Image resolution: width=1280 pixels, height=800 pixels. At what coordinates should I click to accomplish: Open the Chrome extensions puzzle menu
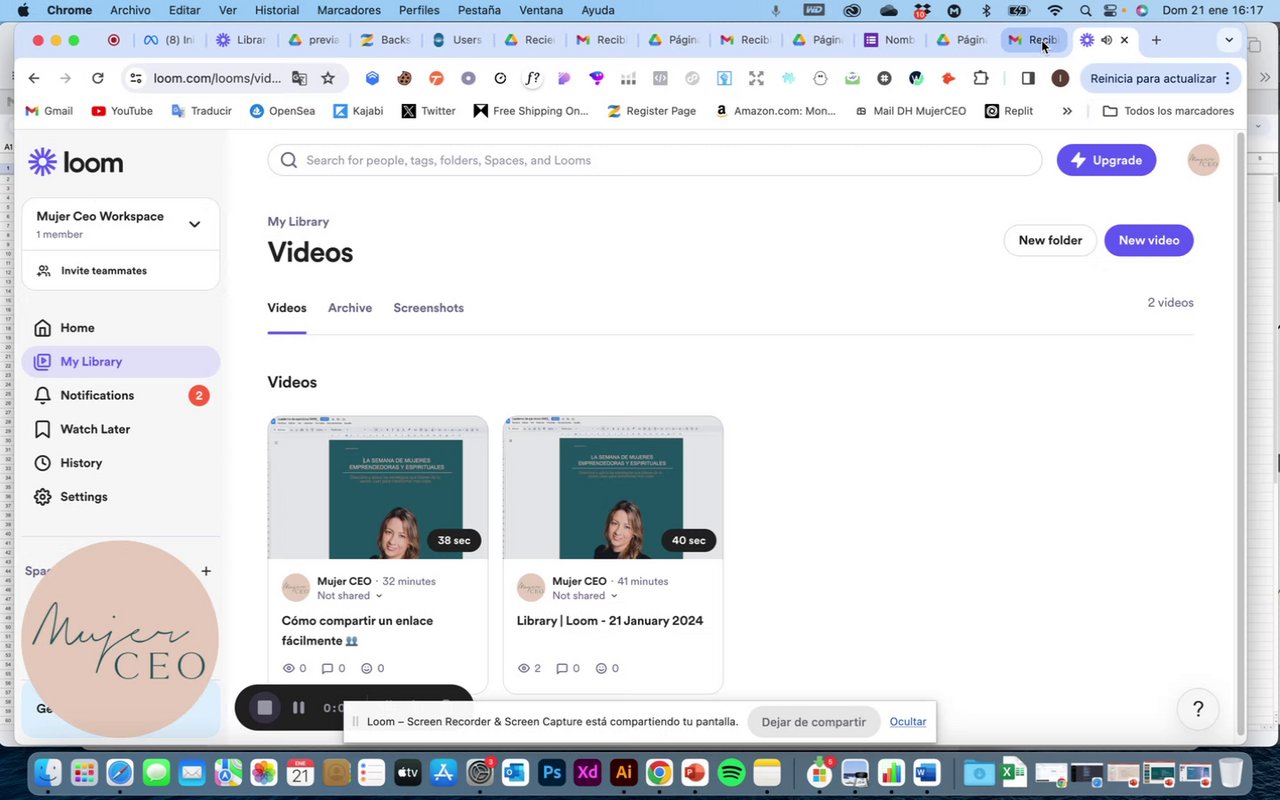[x=980, y=78]
